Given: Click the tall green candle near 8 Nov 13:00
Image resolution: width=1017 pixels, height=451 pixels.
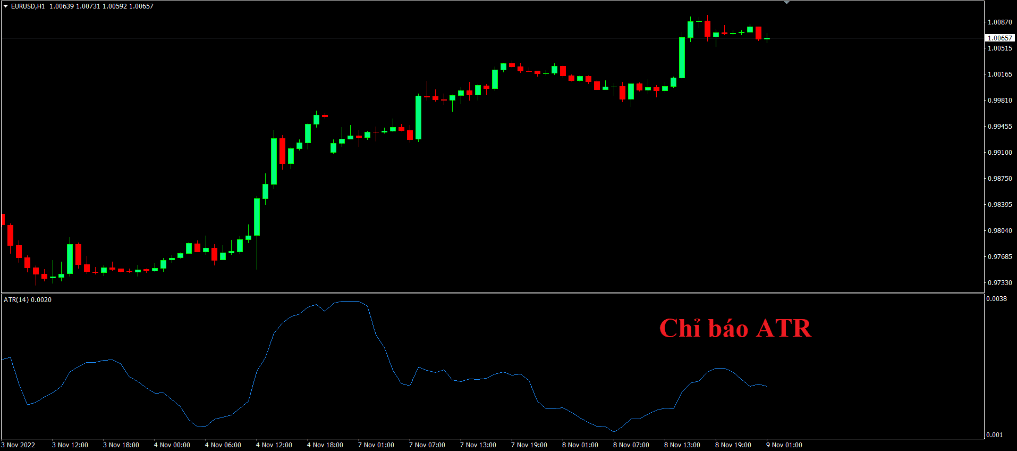Looking at the screenshot, I should pyautogui.click(x=682, y=57).
